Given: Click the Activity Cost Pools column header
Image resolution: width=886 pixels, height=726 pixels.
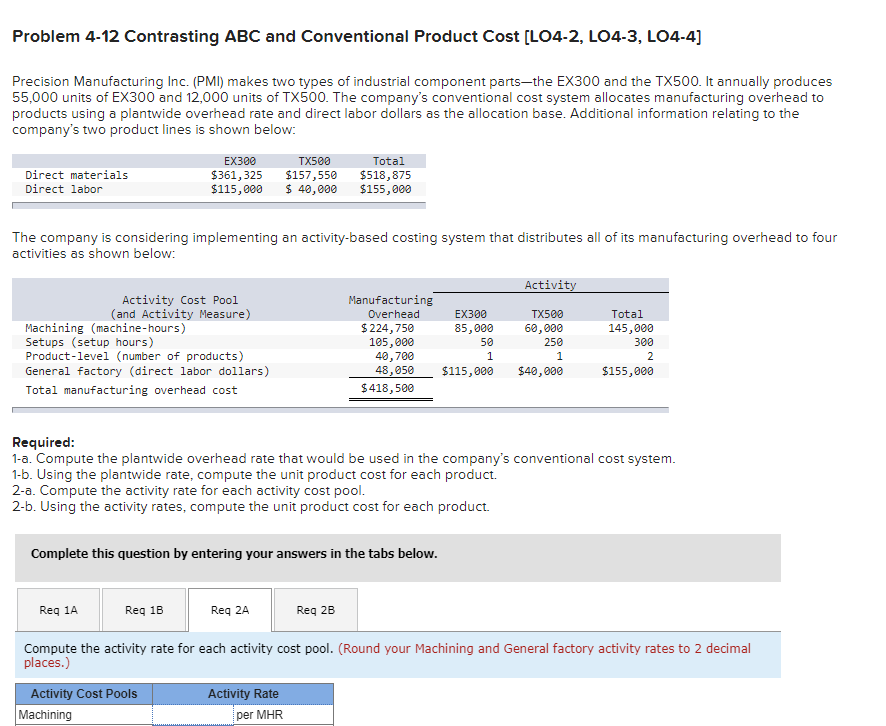Looking at the screenshot, I should tap(83, 693).
